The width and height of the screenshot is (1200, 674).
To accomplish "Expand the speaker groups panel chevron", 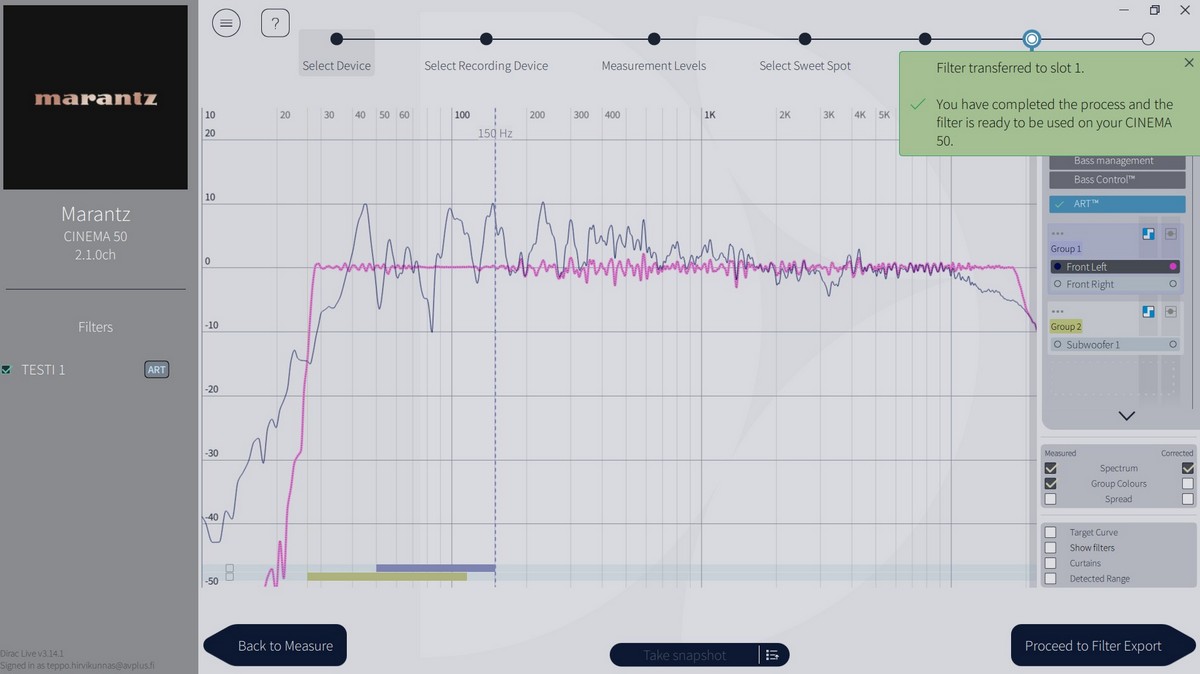I will [x=1127, y=415].
